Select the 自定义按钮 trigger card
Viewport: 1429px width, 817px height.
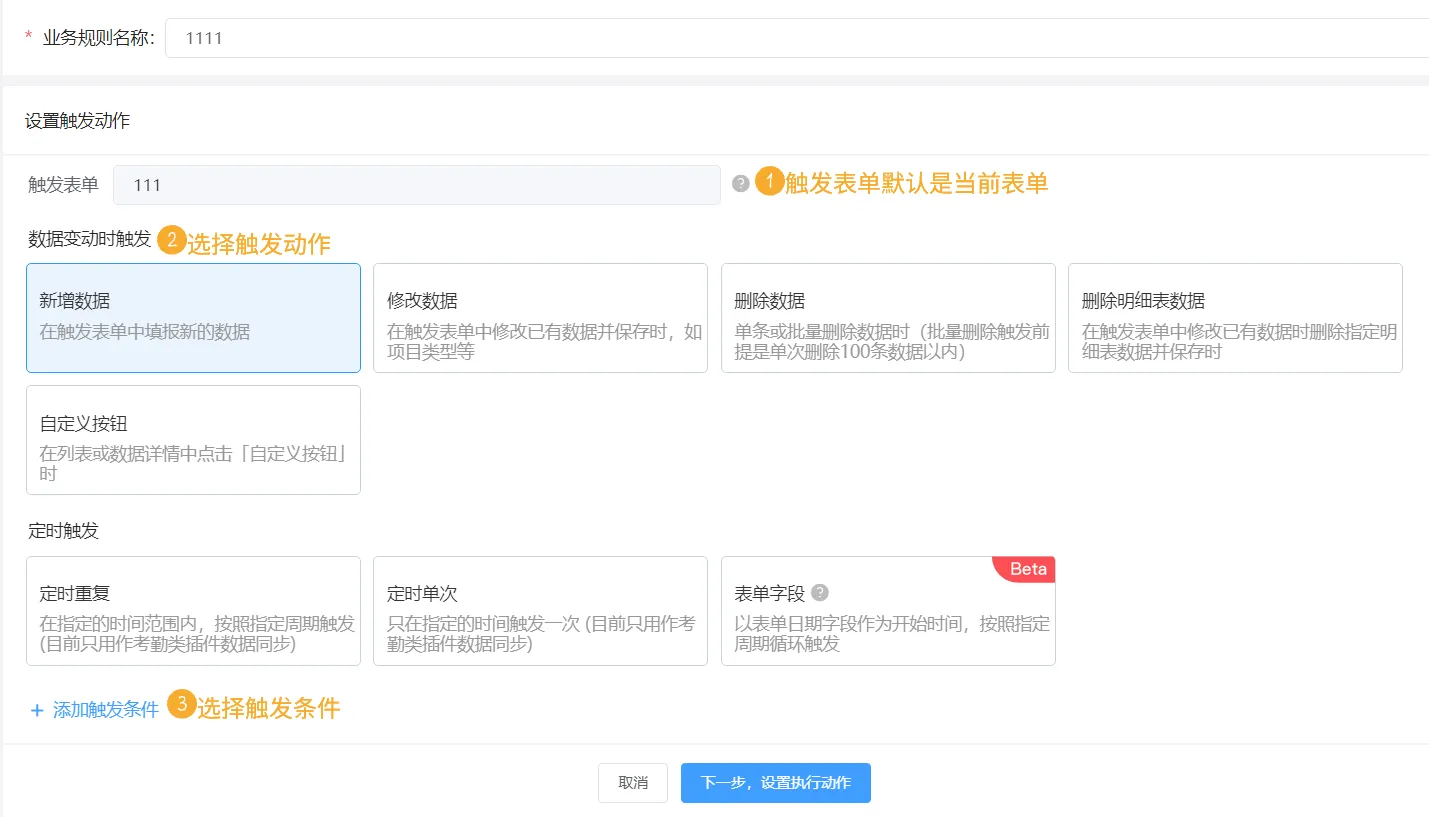click(193, 440)
